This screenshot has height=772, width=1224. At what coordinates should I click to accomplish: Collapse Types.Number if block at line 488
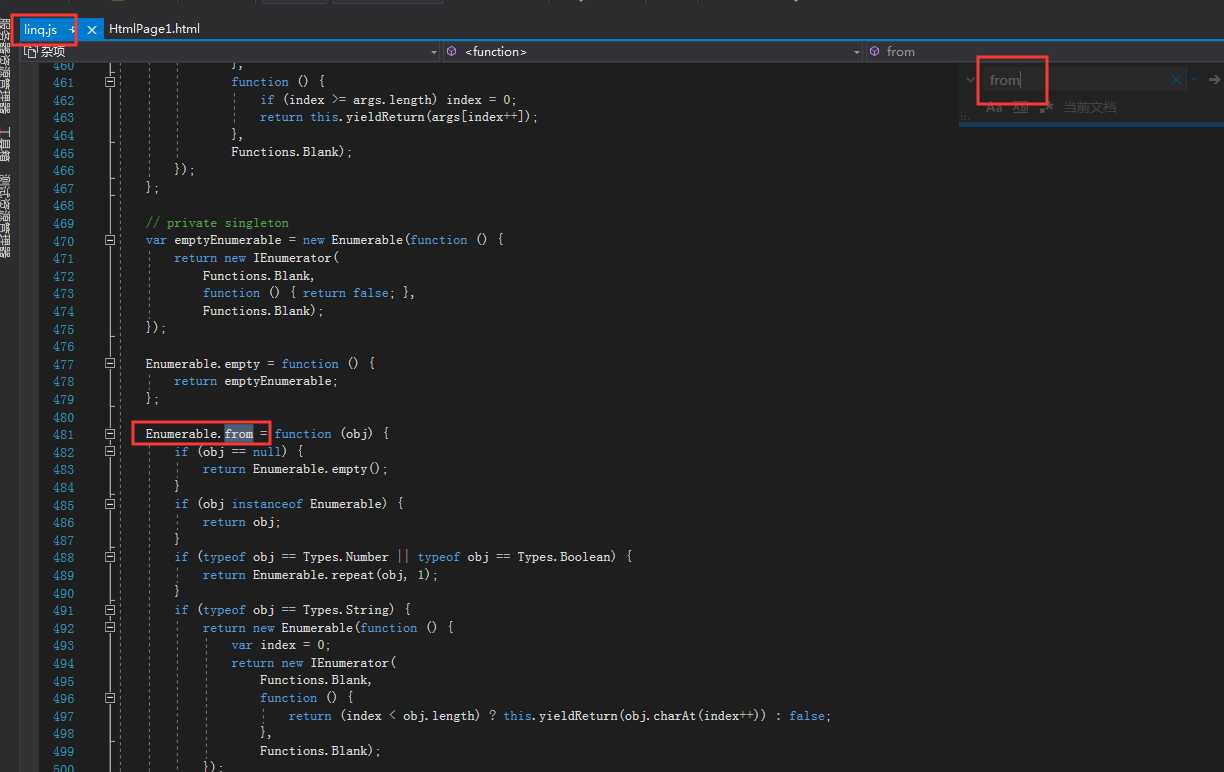pyautogui.click(x=110, y=557)
